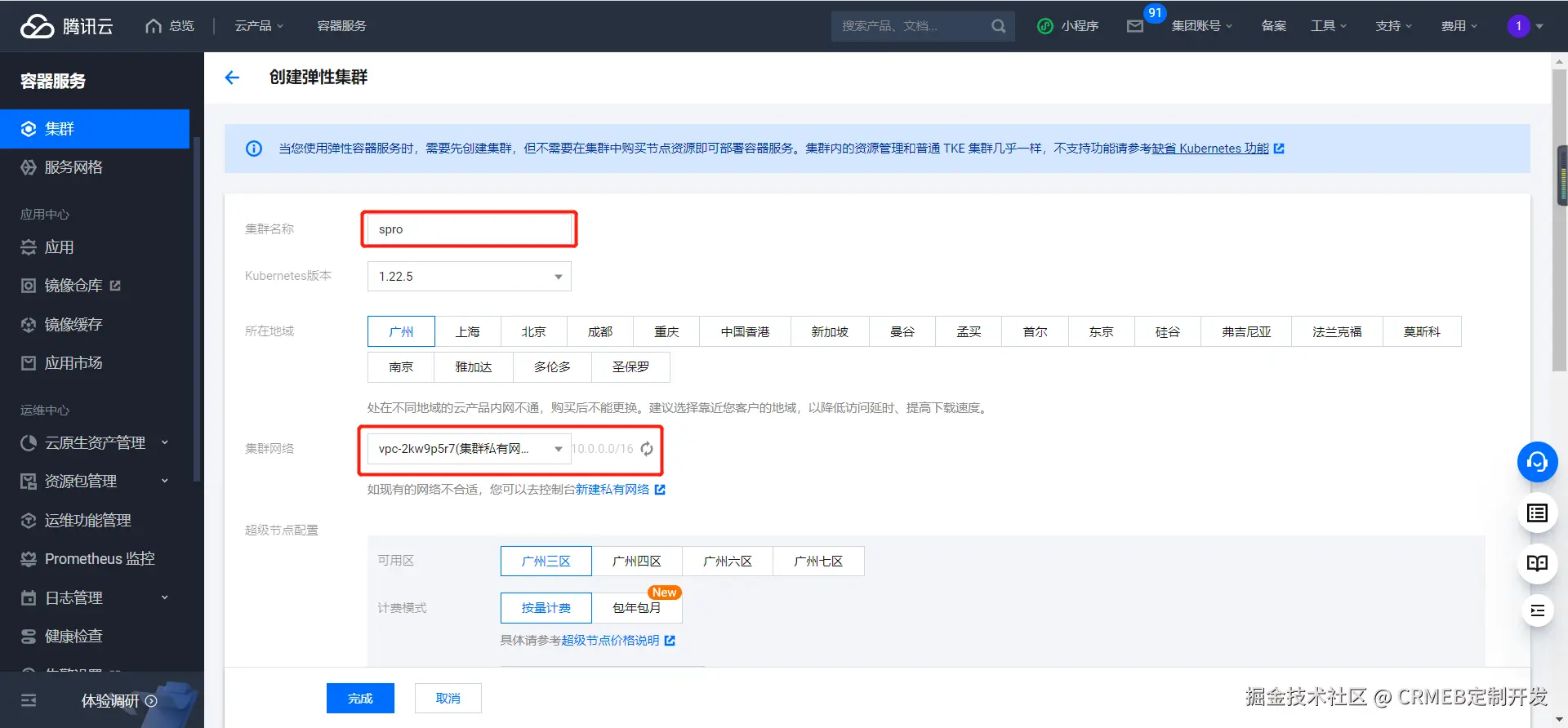Open the 总览 home overview
The width and height of the screenshot is (1568, 728).
(x=170, y=26)
